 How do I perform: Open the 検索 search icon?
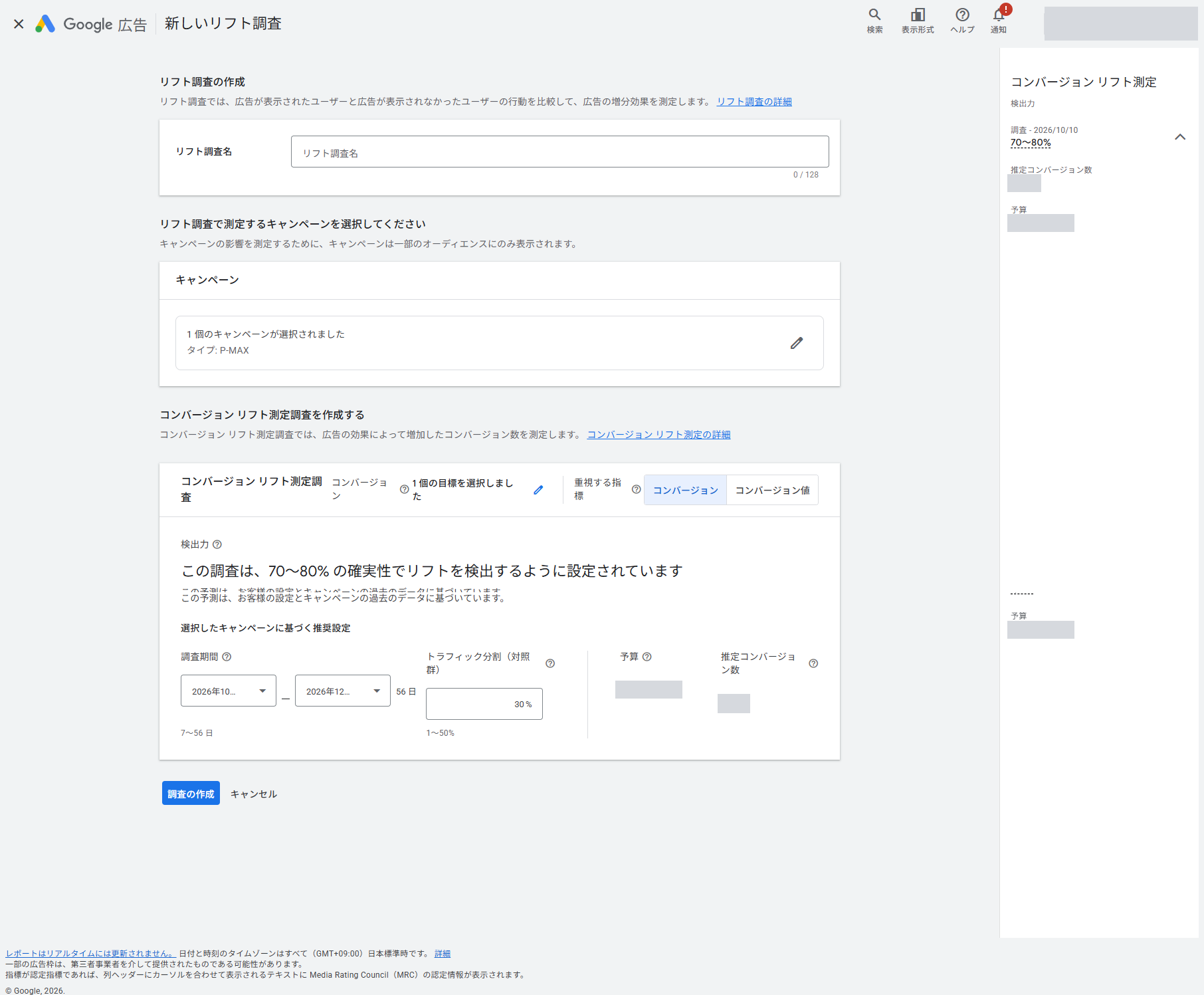tap(874, 21)
